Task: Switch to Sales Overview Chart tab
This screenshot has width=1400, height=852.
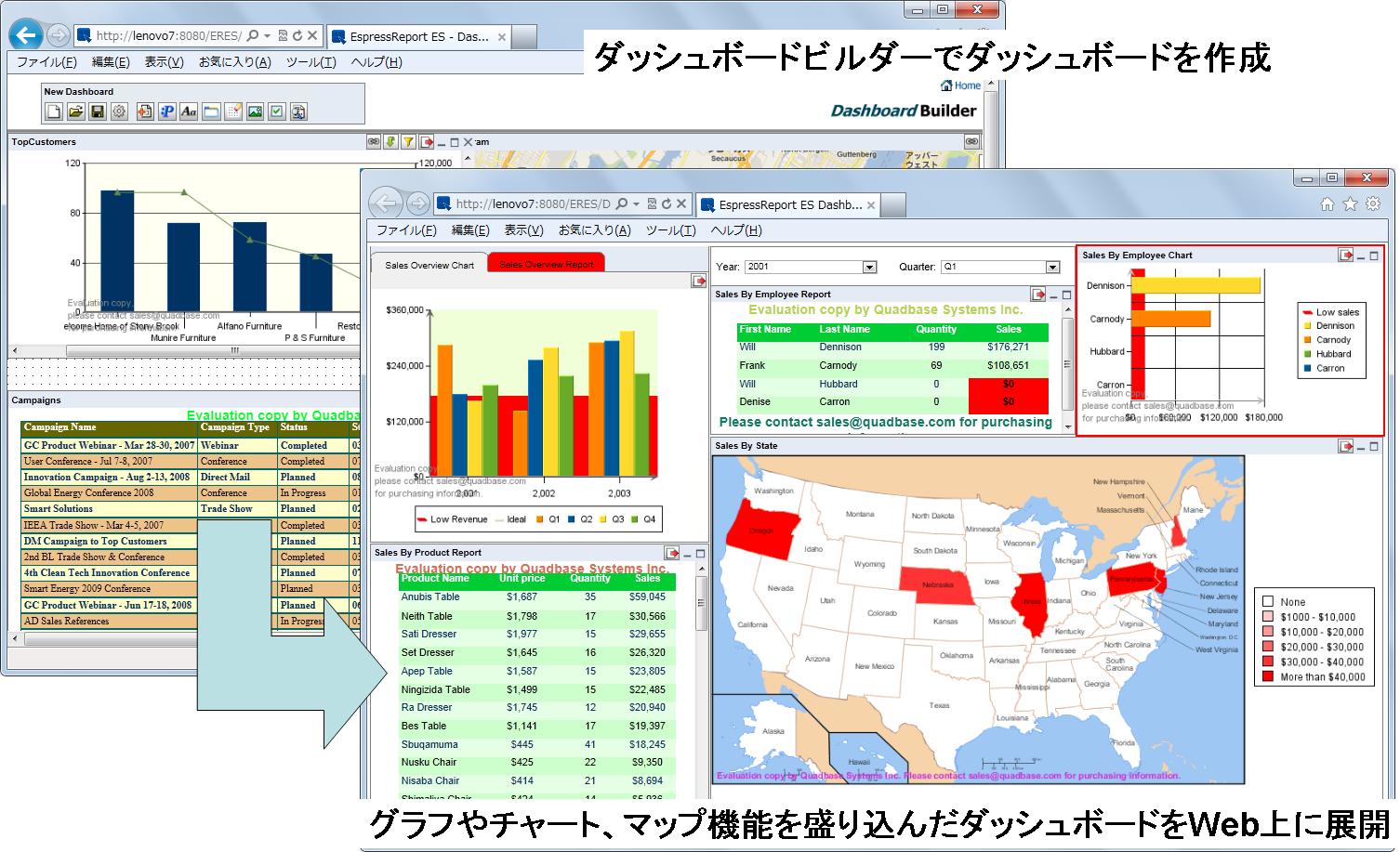Action: coord(429,265)
